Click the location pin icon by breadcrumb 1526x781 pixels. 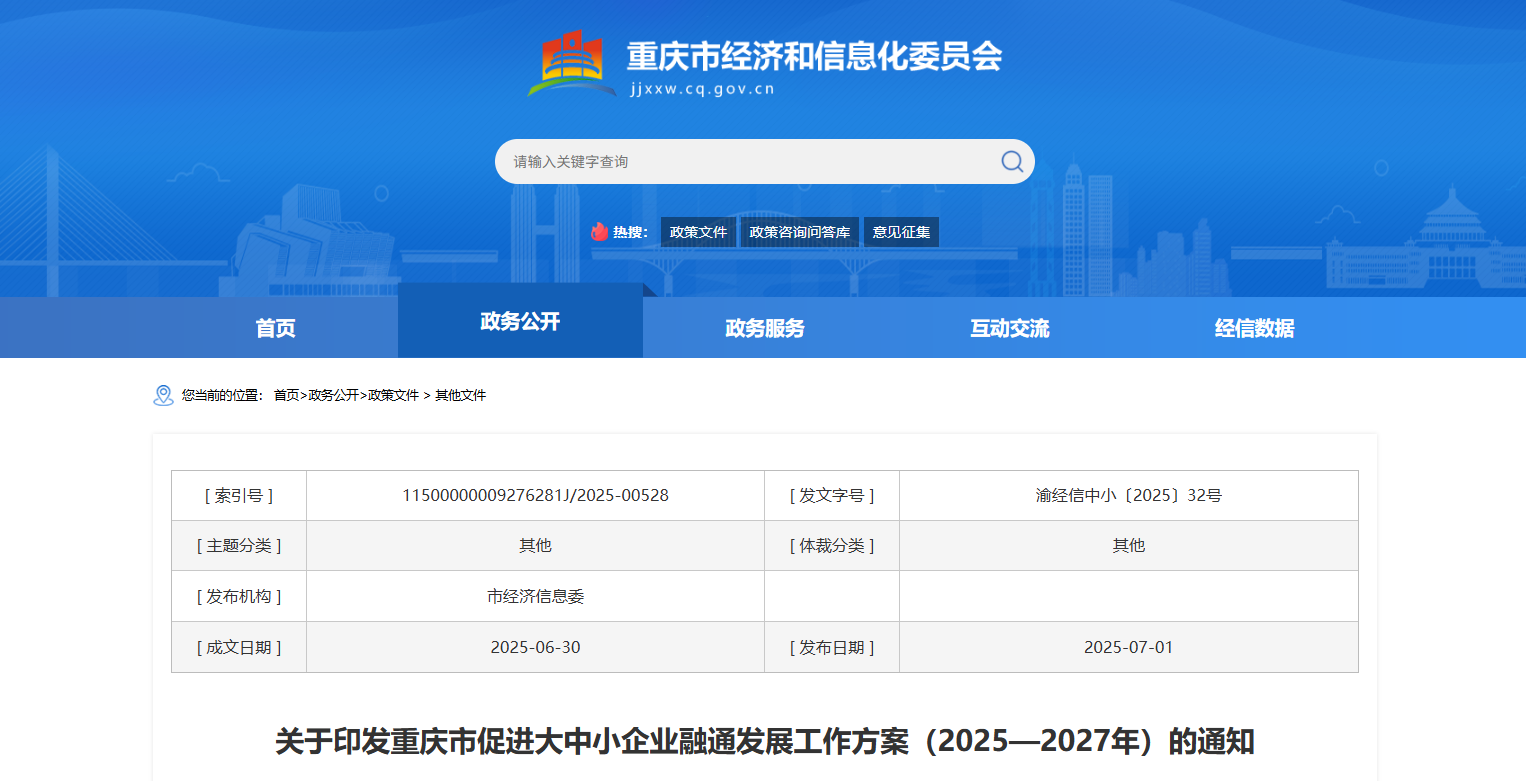[163, 395]
